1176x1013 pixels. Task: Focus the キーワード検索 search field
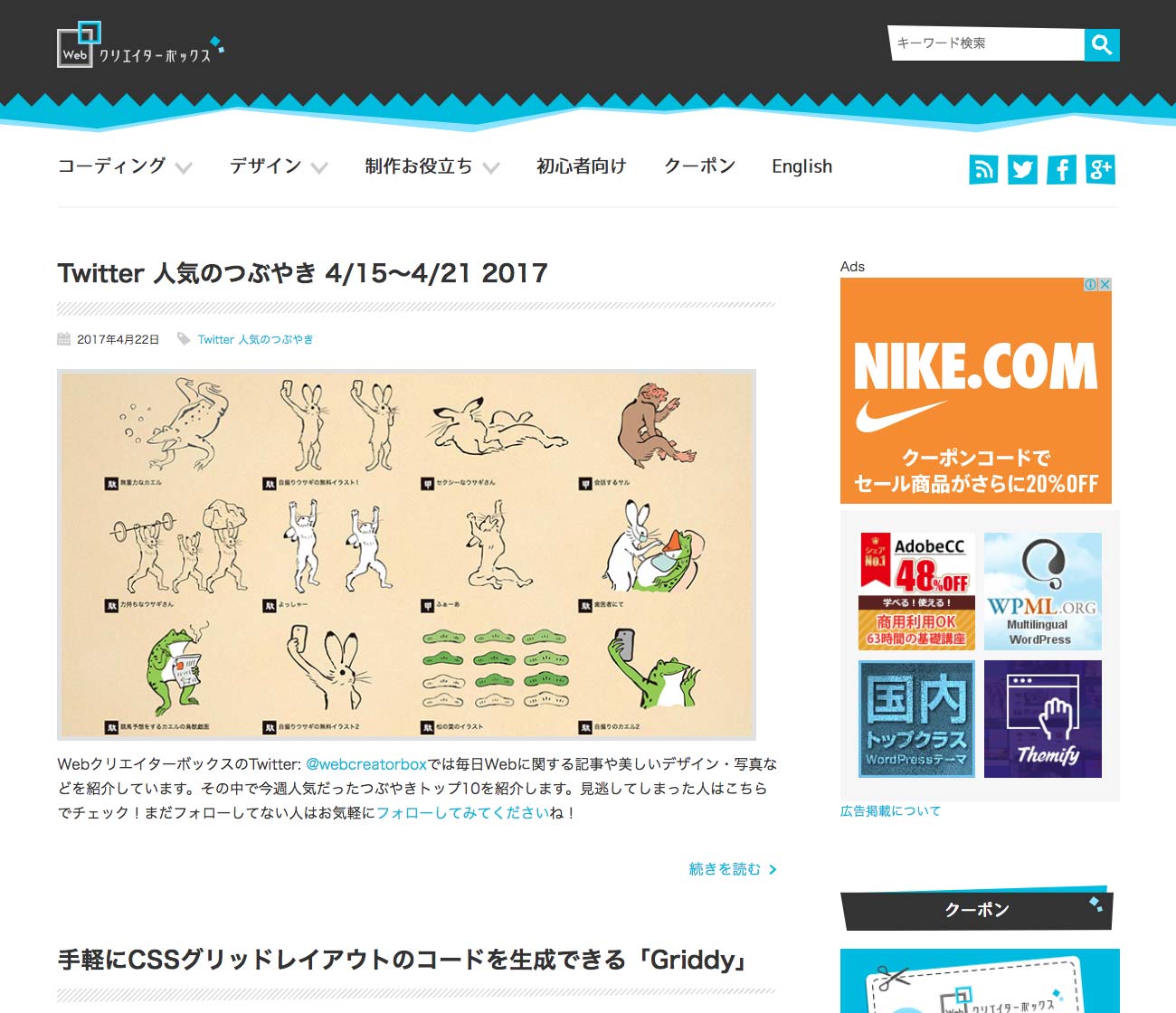[x=987, y=43]
